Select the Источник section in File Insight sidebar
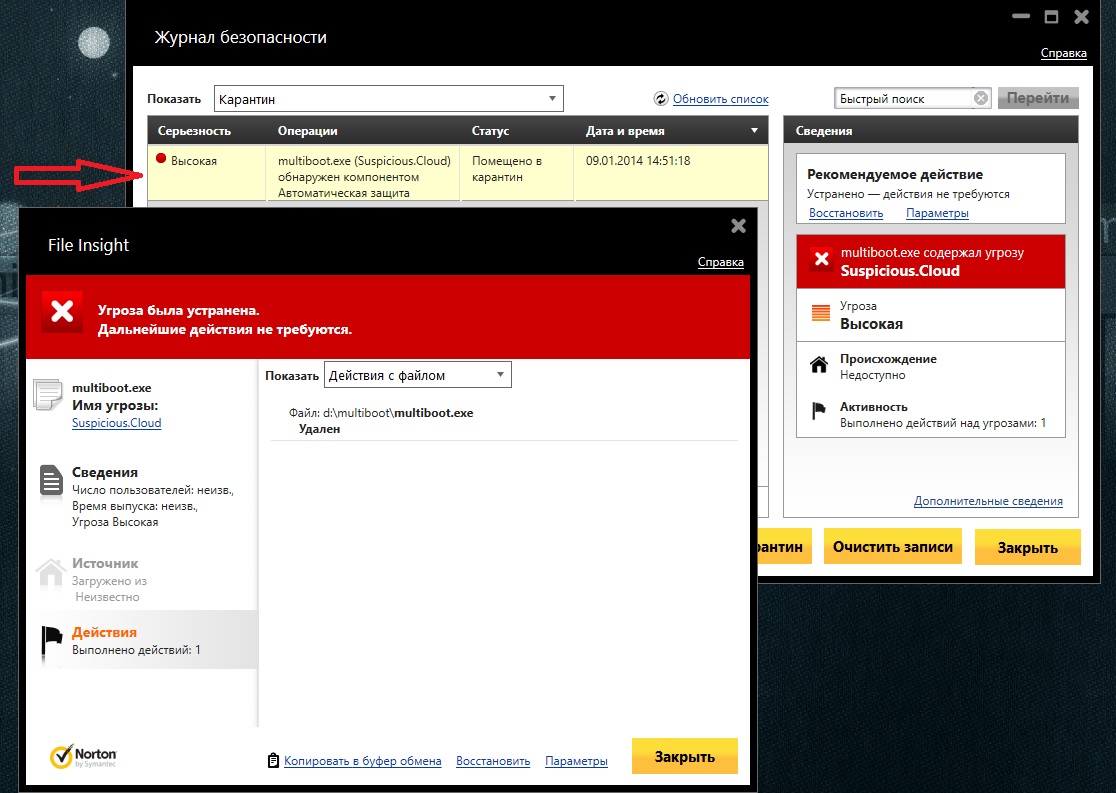 [141, 579]
